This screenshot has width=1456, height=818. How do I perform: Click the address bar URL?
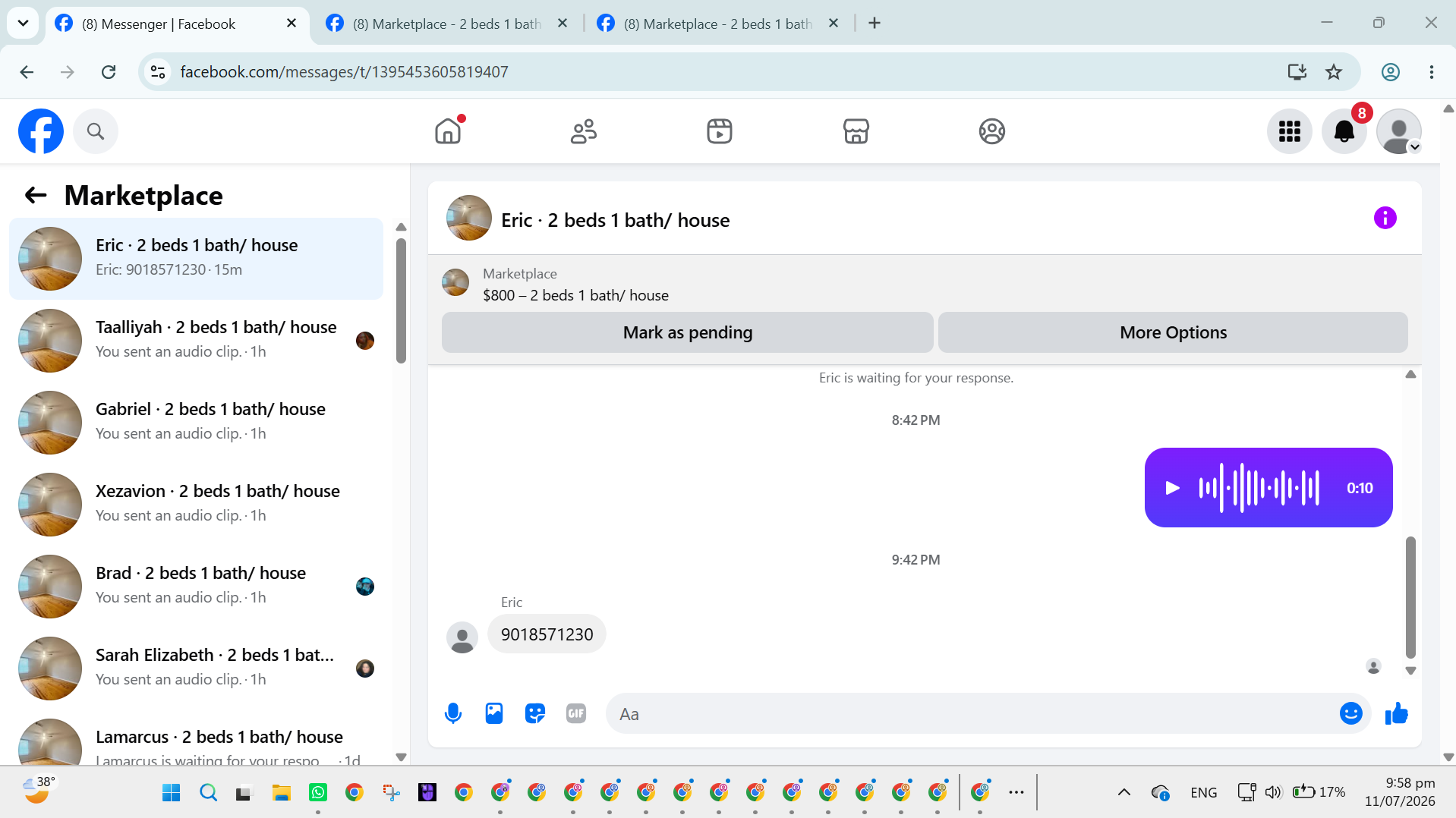click(344, 72)
